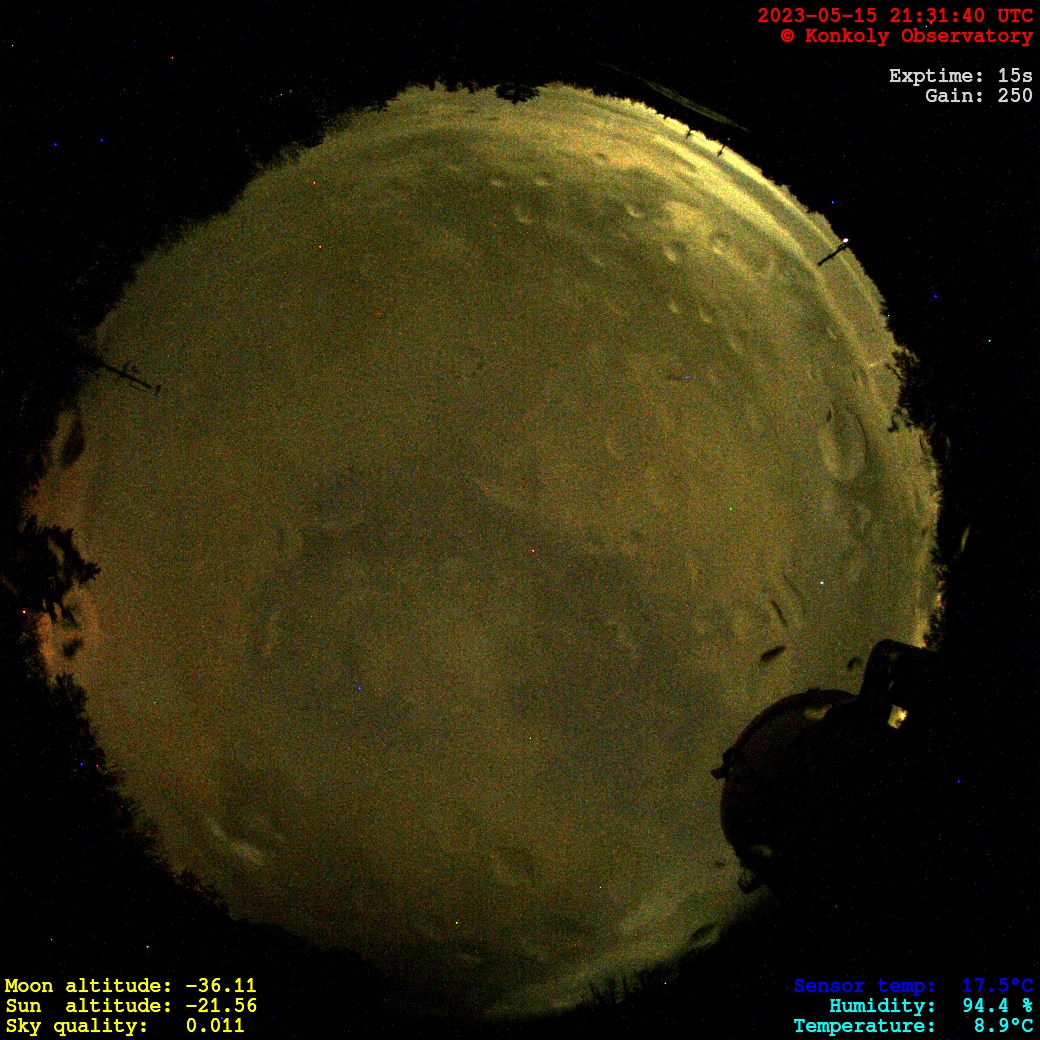Click the bright lamp on the upper-right pole
Screen dimensions: 1040x1040
(846, 241)
